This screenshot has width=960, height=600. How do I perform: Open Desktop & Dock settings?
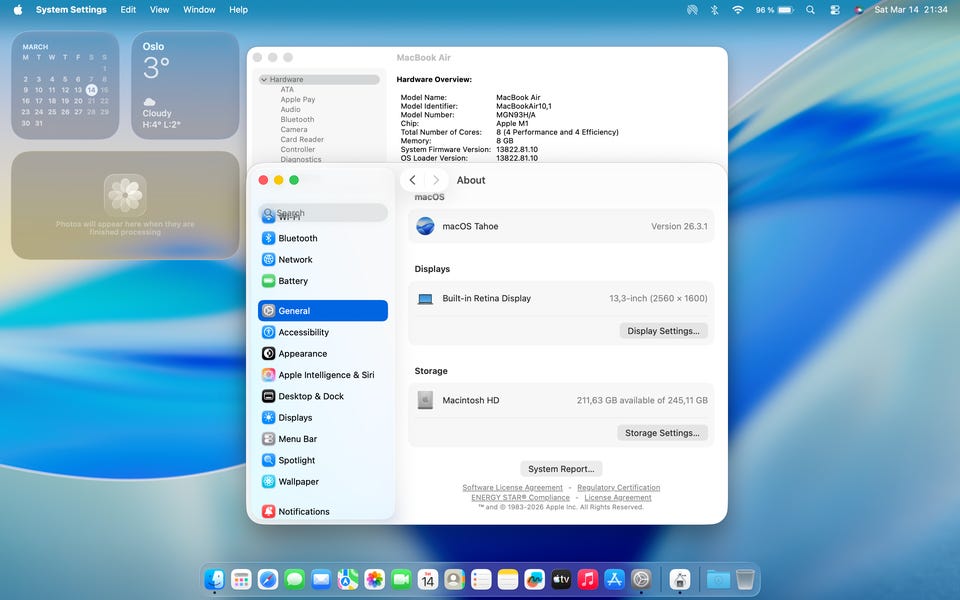point(310,396)
